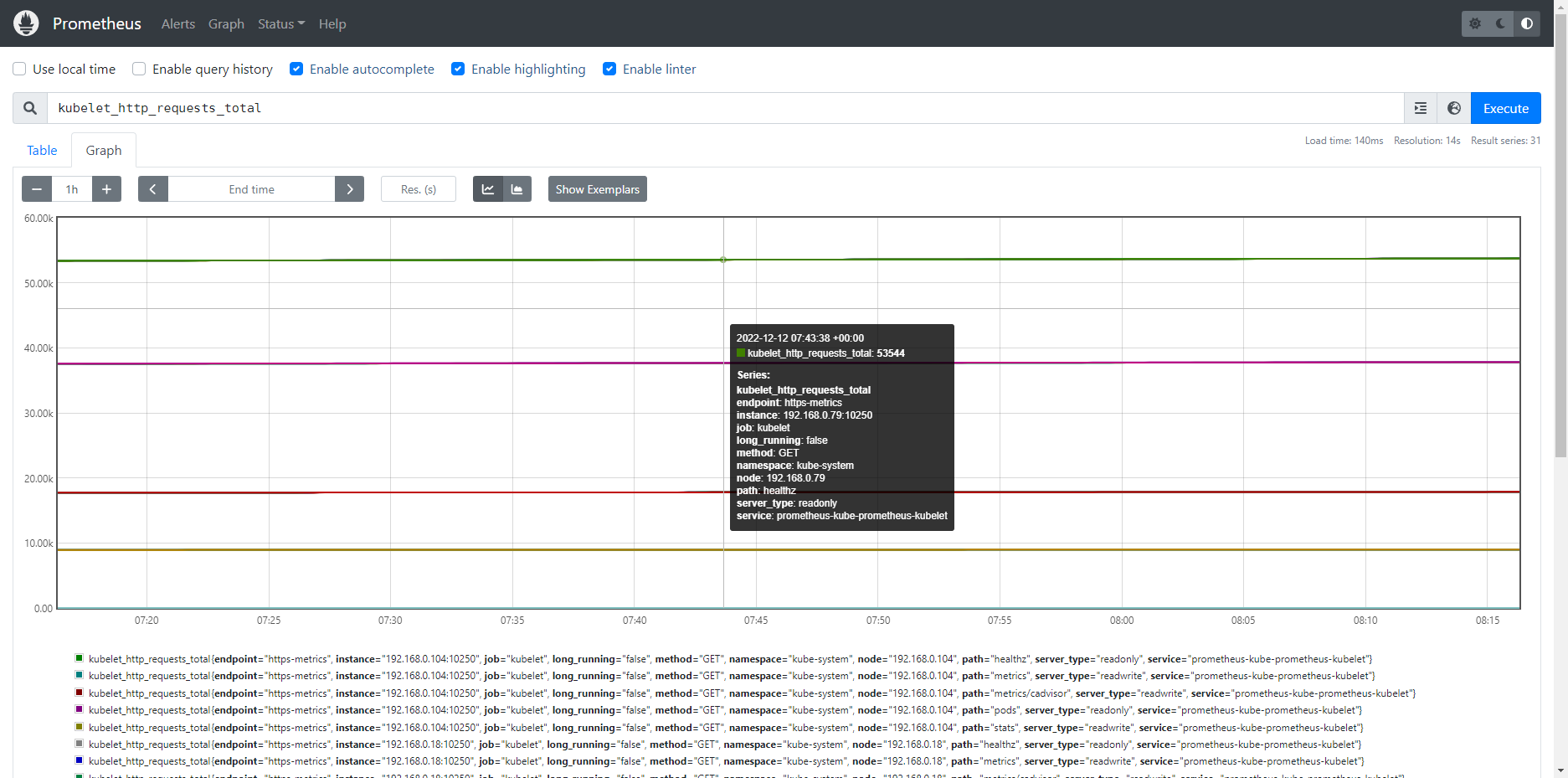This screenshot has height=778, width=1568.
Task: Select legend series 192.168.0.18 path healthz
Action: (x=725, y=745)
